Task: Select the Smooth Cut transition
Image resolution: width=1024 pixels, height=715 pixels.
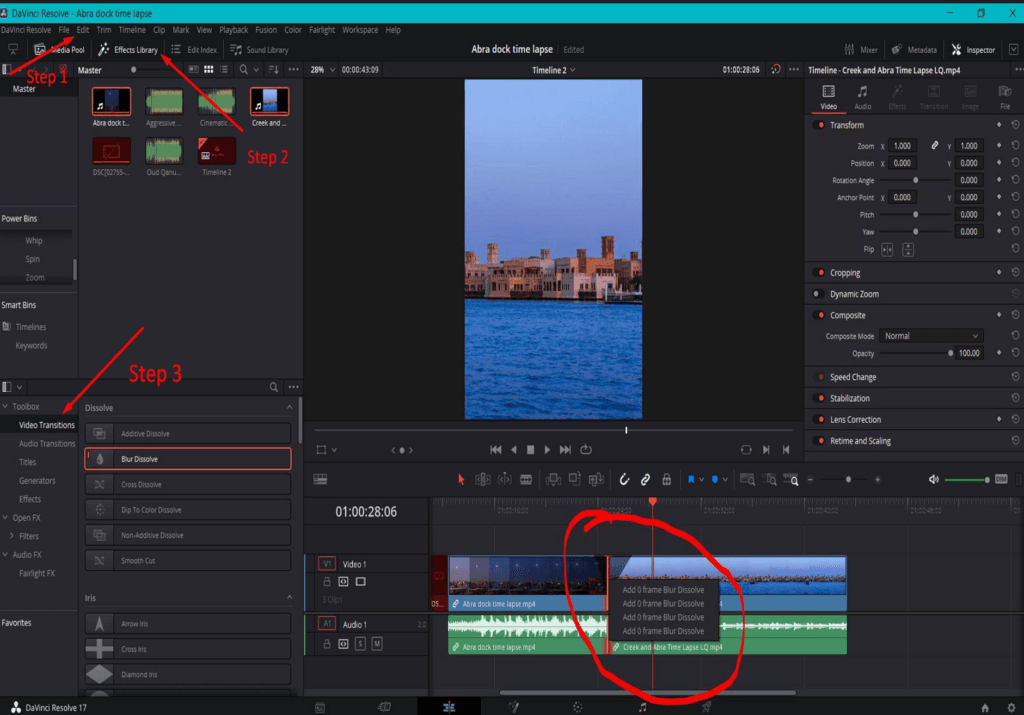Action: 188,561
